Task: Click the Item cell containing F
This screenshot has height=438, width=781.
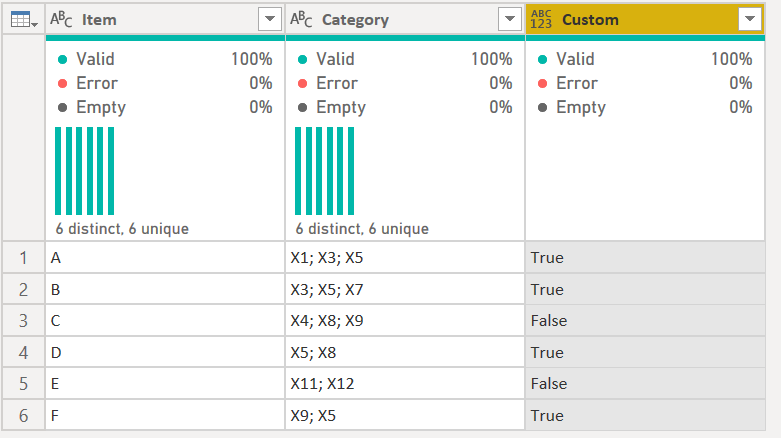Action: [165, 415]
